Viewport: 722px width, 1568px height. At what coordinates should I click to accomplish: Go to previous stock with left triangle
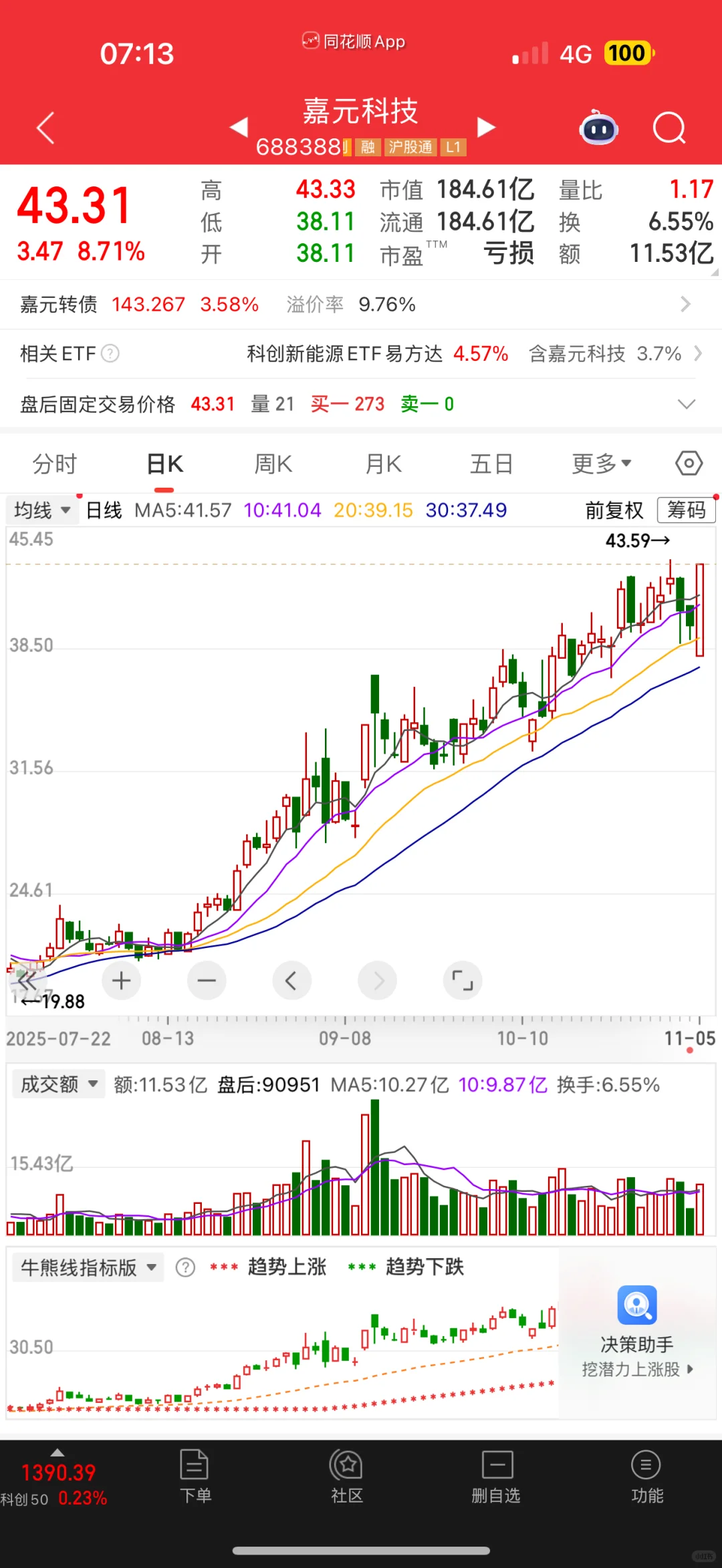239,127
